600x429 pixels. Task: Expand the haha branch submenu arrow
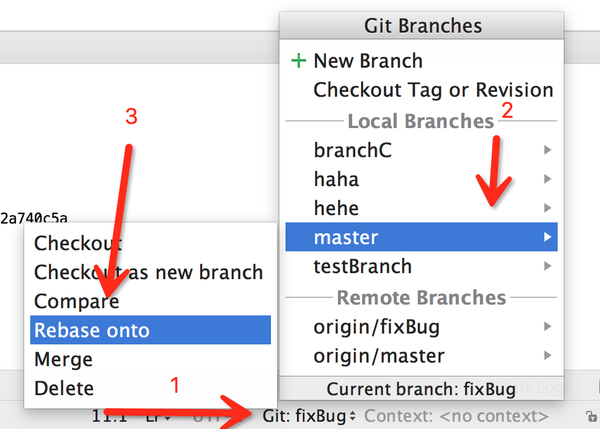point(547,179)
